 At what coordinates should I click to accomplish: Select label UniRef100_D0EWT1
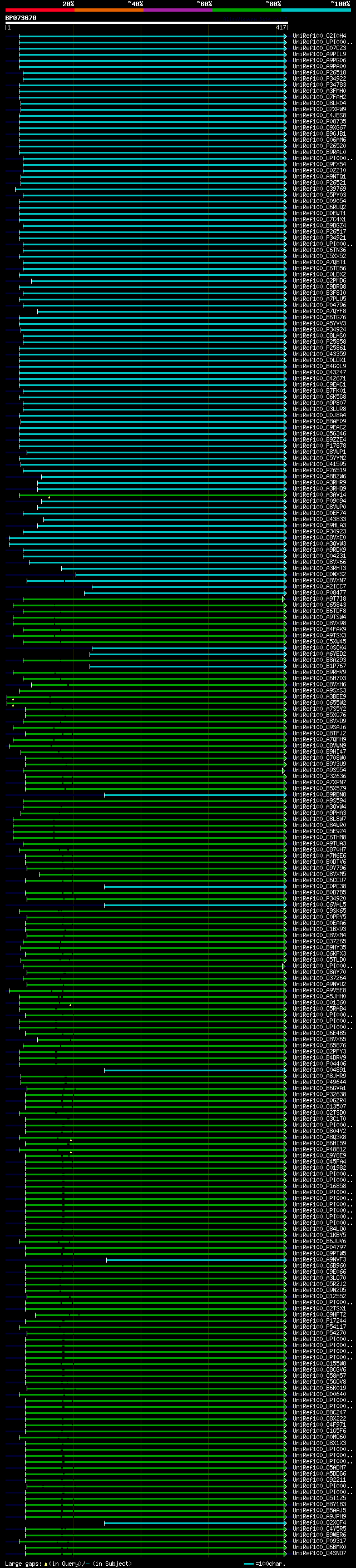click(319, 213)
